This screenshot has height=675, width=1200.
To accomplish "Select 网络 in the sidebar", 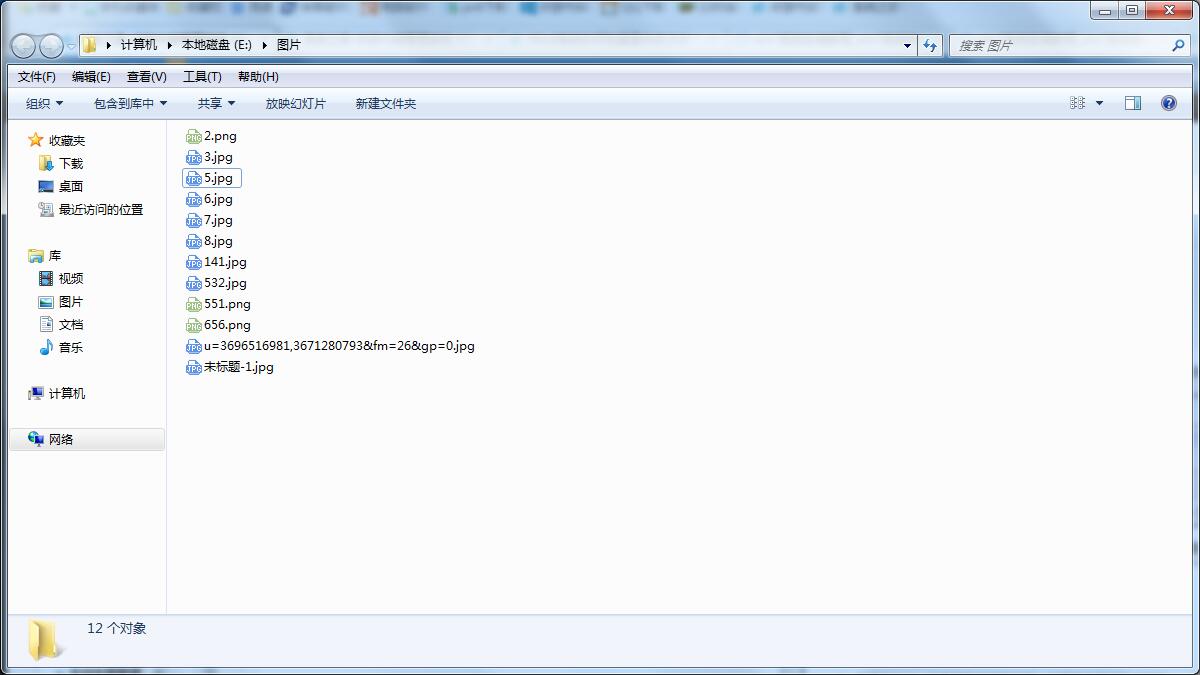I will pos(58,438).
